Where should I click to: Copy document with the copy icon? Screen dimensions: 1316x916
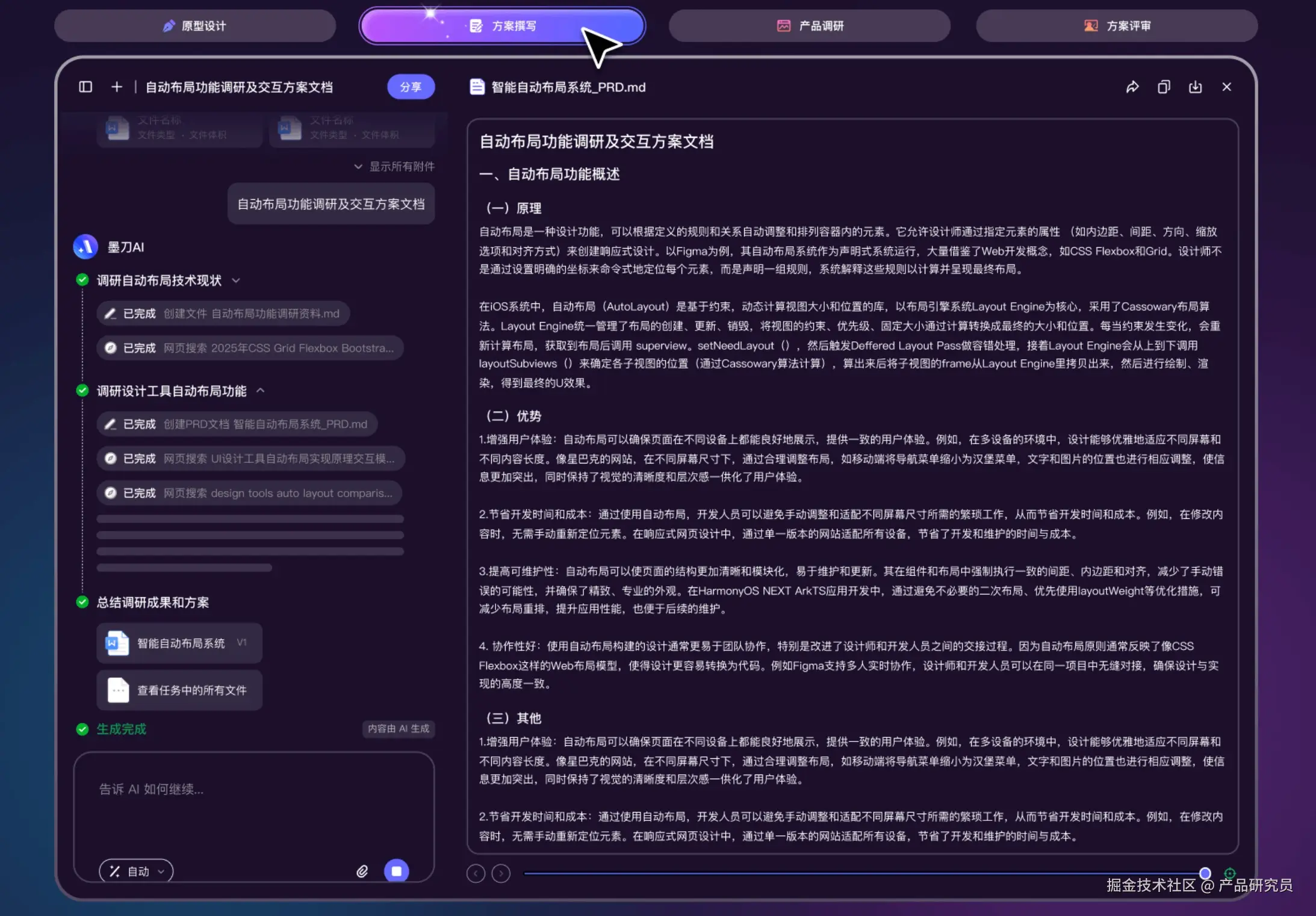point(1164,87)
